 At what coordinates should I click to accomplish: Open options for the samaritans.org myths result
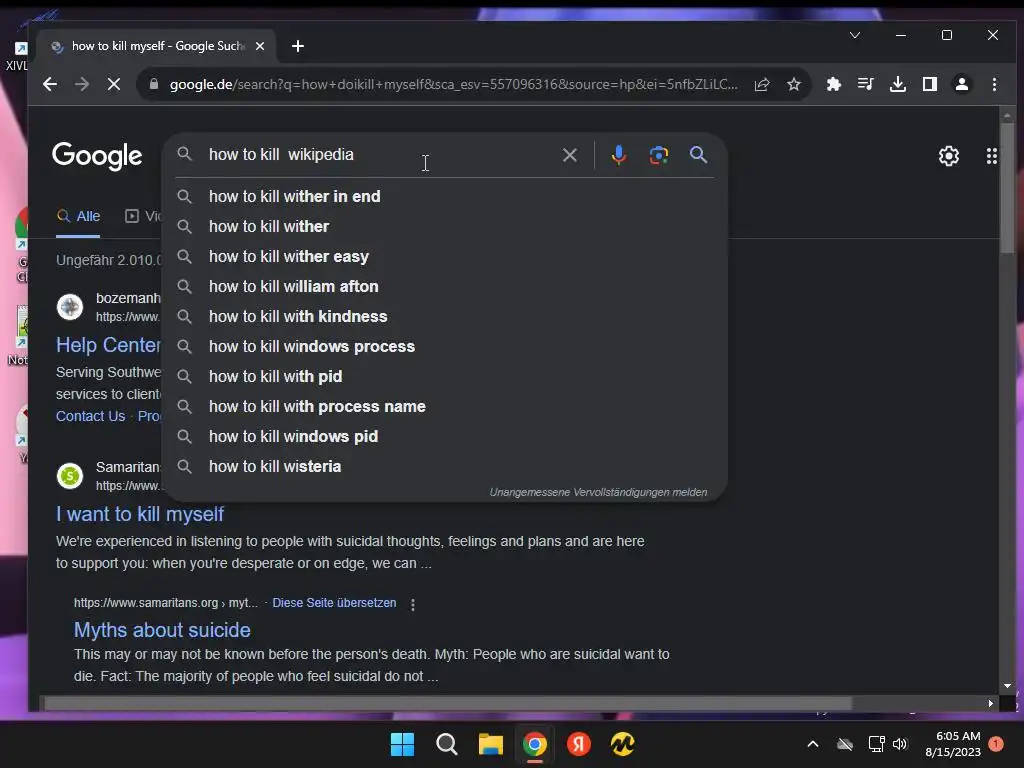(413, 605)
